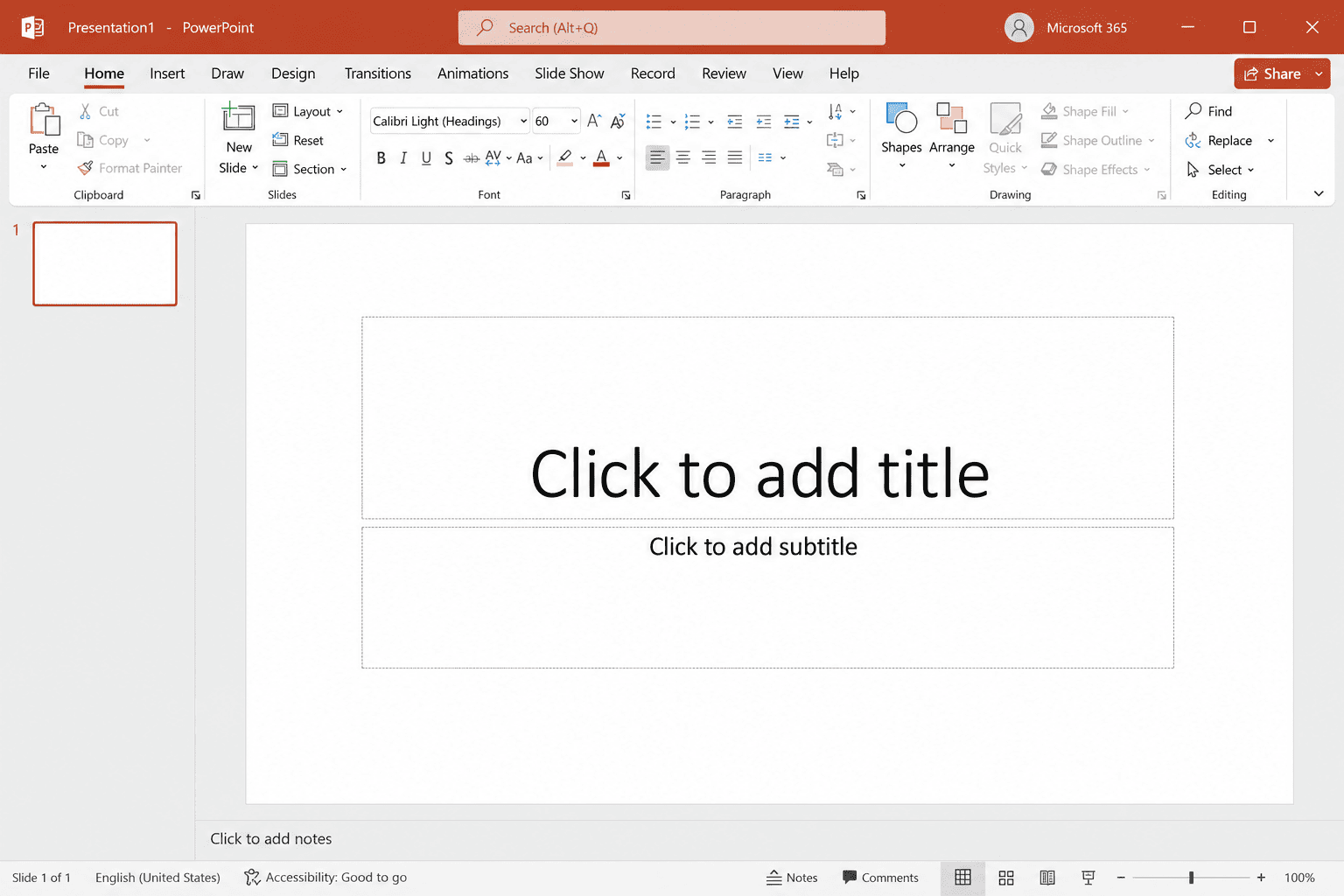The height and width of the screenshot is (896, 1344).
Task: Open numbering list dropdown arrow
Action: pyautogui.click(x=710, y=122)
